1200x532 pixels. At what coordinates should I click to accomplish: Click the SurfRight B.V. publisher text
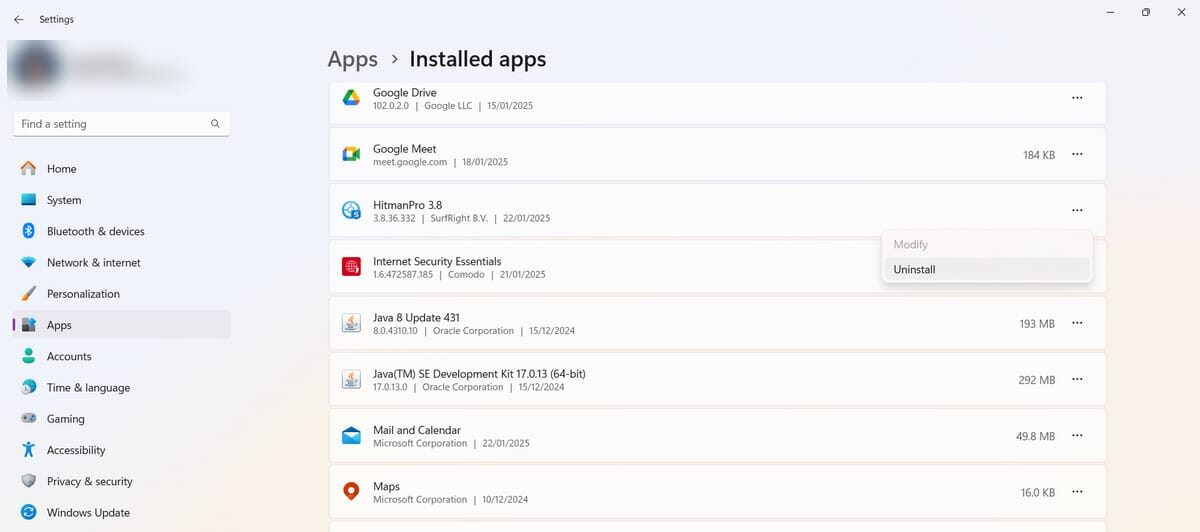click(x=459, y=218)
